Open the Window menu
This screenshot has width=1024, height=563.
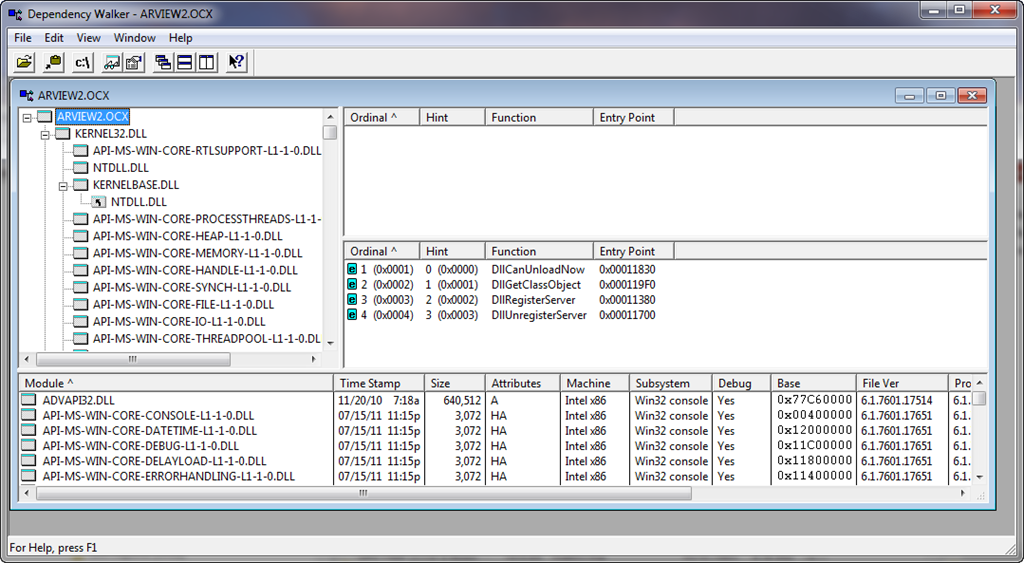point(135,38)
